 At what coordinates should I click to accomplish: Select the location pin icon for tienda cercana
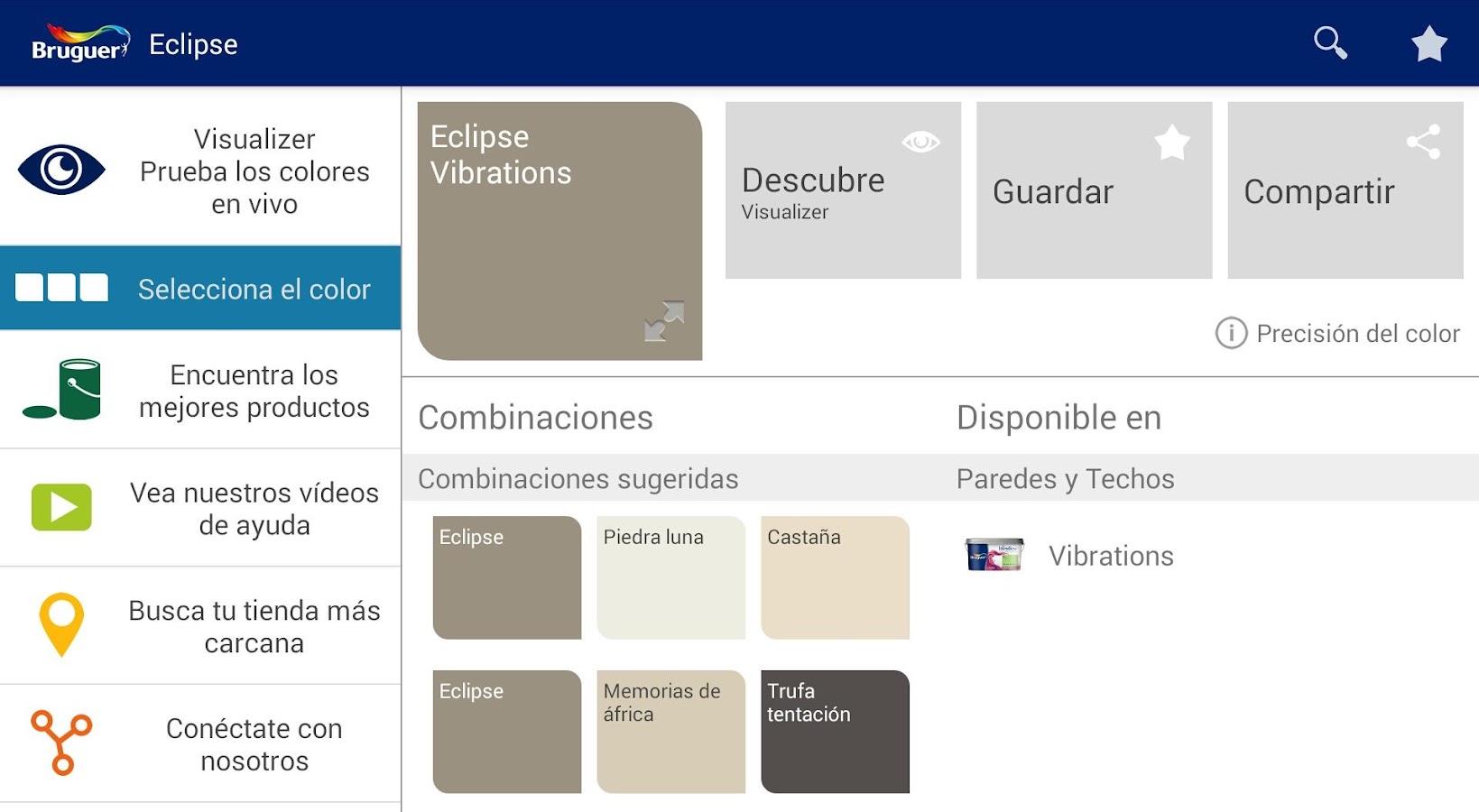pyautogui.click(x=60, y=623)
